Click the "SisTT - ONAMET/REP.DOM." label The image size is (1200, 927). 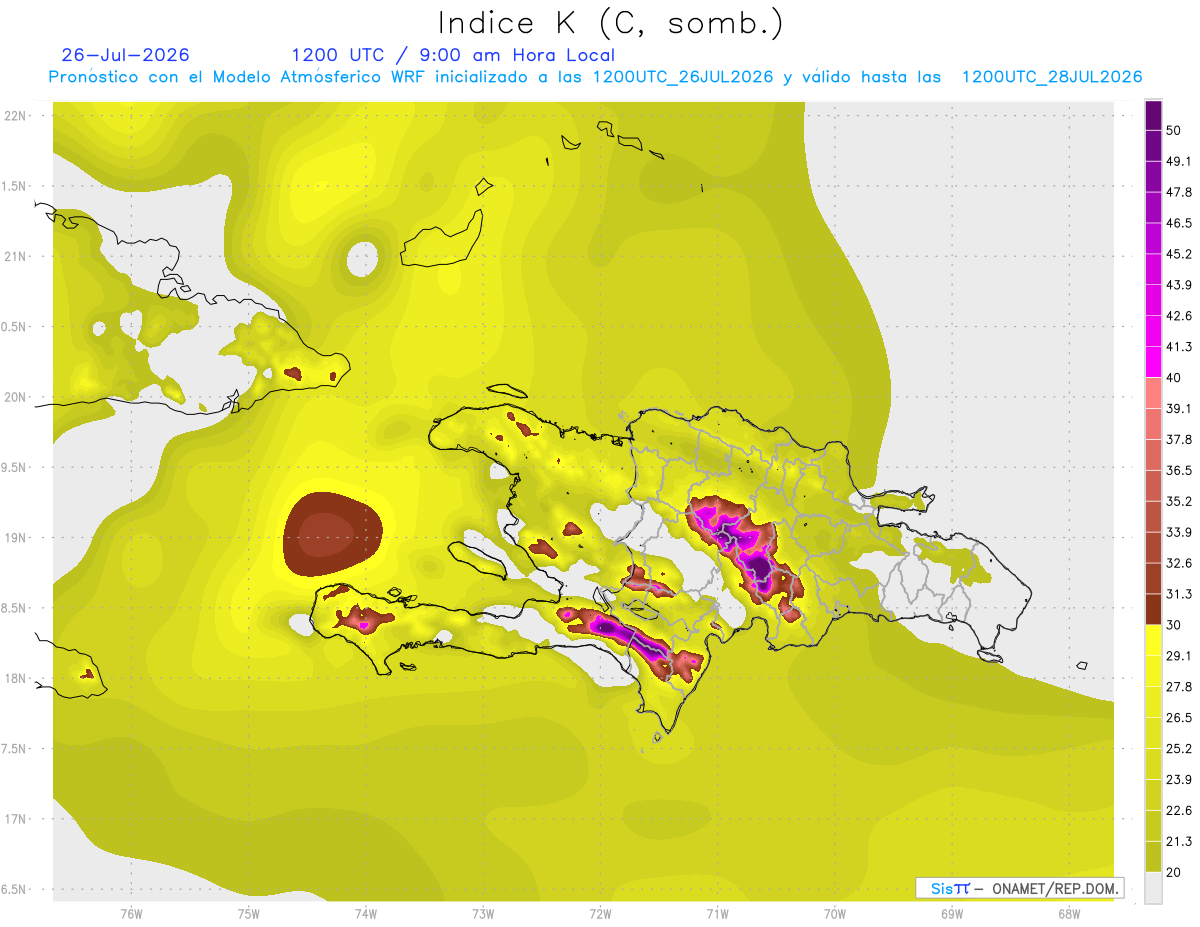1019,888
